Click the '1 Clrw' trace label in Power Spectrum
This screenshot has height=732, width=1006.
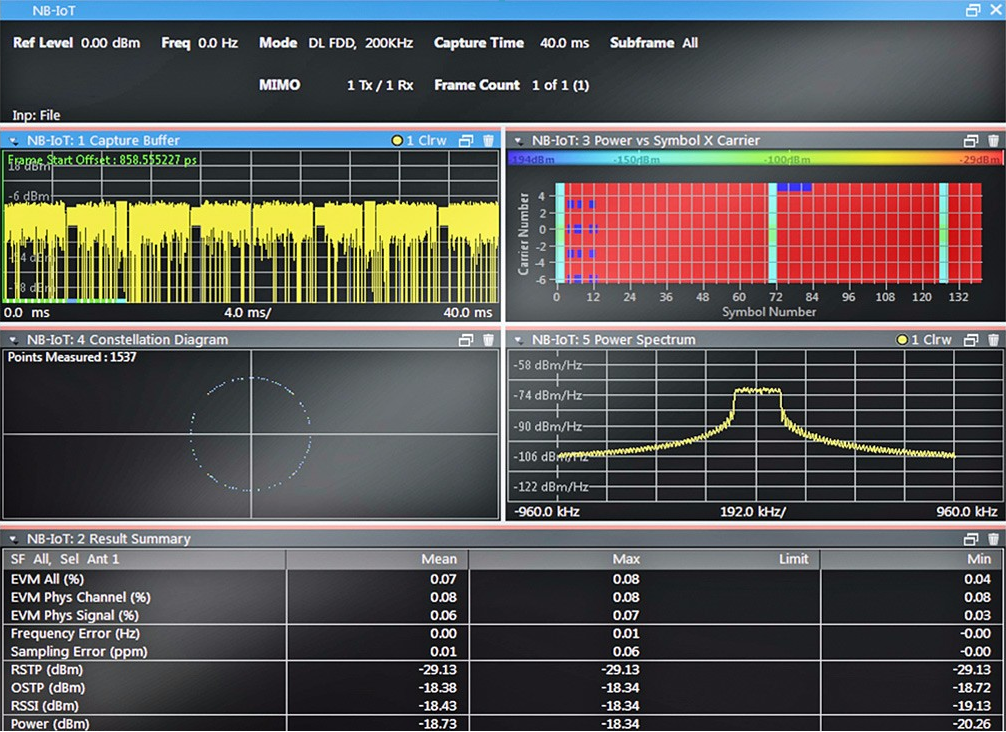[931, 340]
